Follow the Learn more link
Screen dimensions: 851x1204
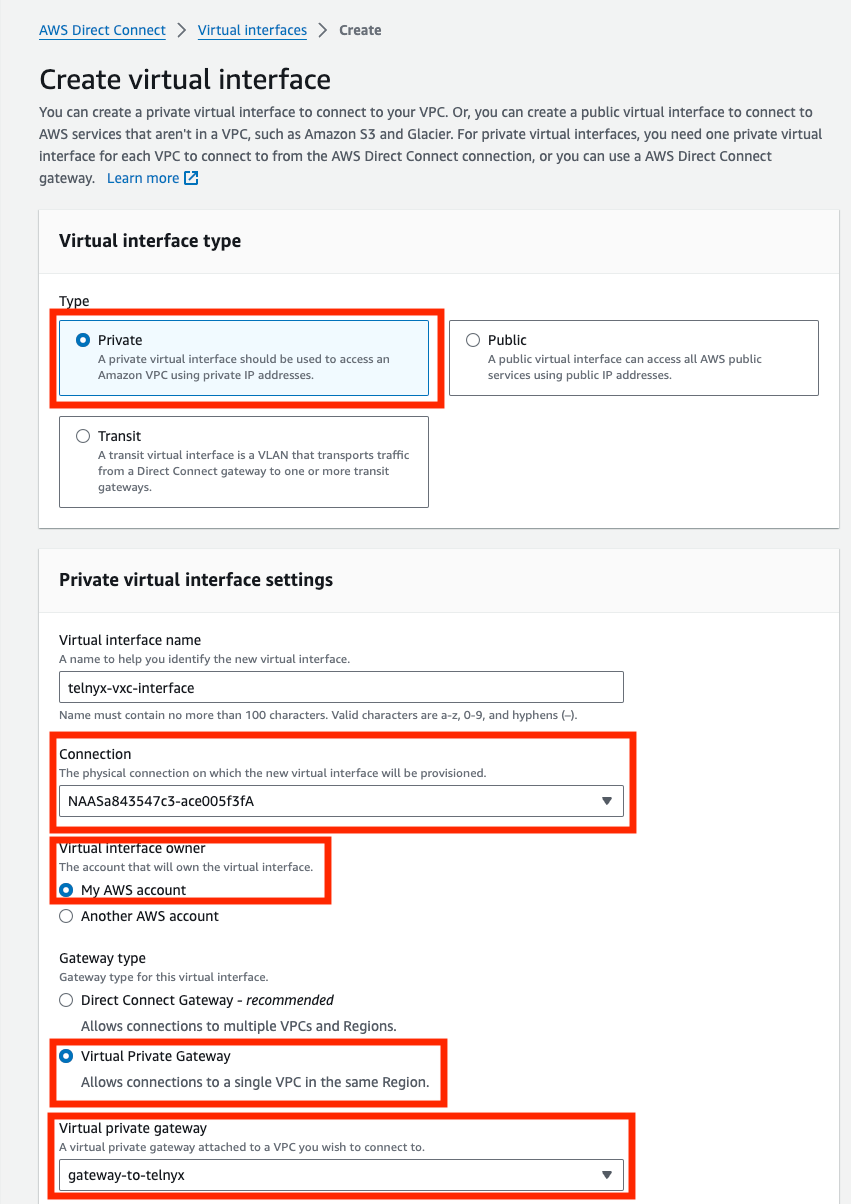(x=144, y=178)
